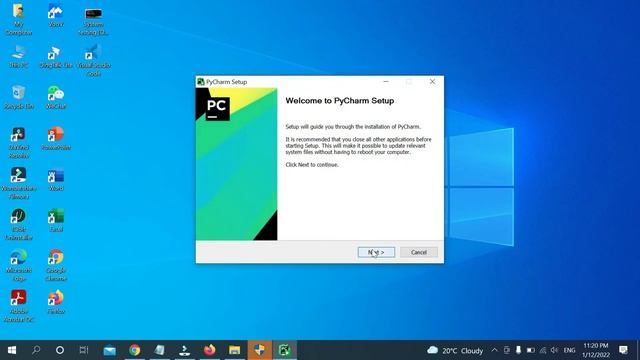Show hidden system tray icons
This screenshot has height=360, width=640.
click(x=494, y=350)
